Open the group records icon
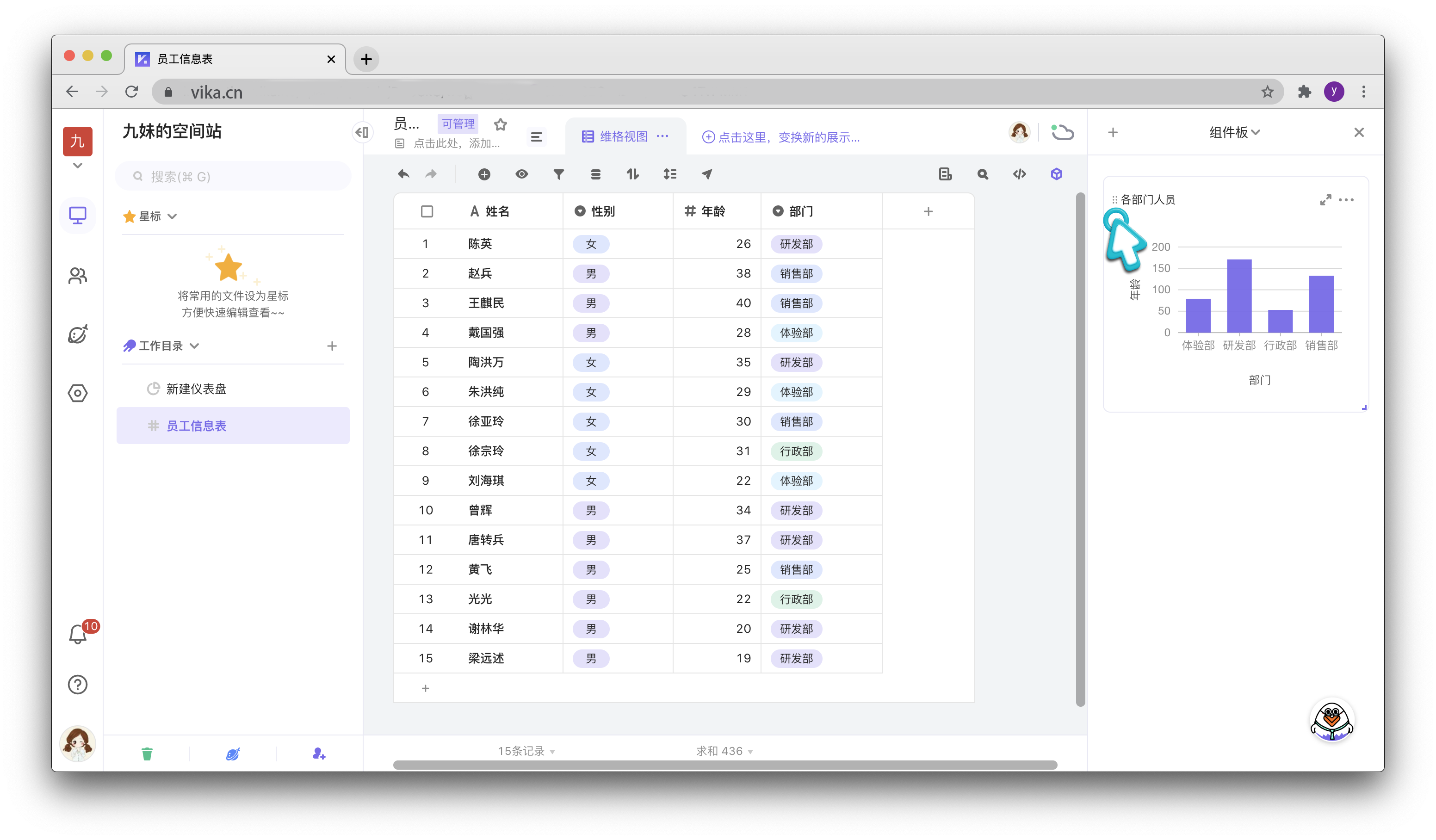The width and height of the screenshot is (1436, 840). pyautogui.click(x=595, y=174)
